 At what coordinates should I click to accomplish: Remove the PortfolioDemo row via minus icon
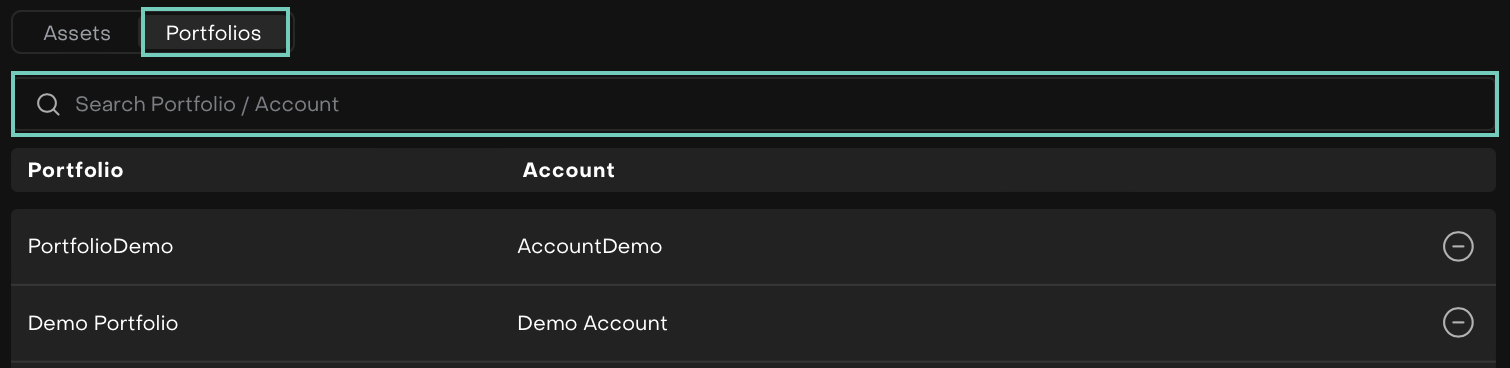click(1458, 246)
